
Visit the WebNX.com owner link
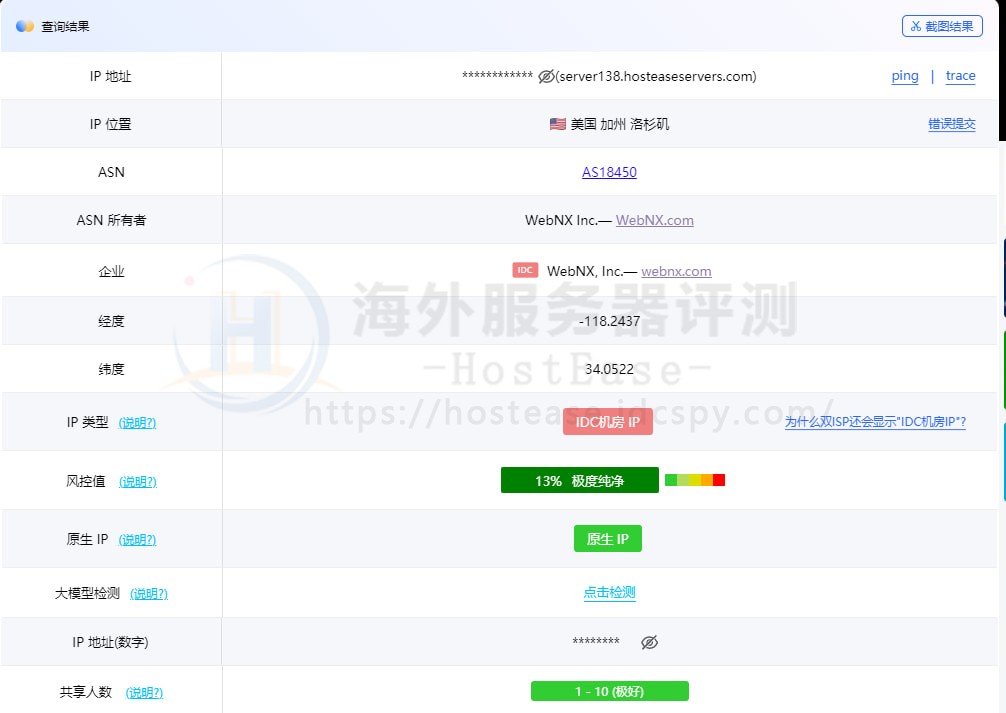(x=654, y=220)
